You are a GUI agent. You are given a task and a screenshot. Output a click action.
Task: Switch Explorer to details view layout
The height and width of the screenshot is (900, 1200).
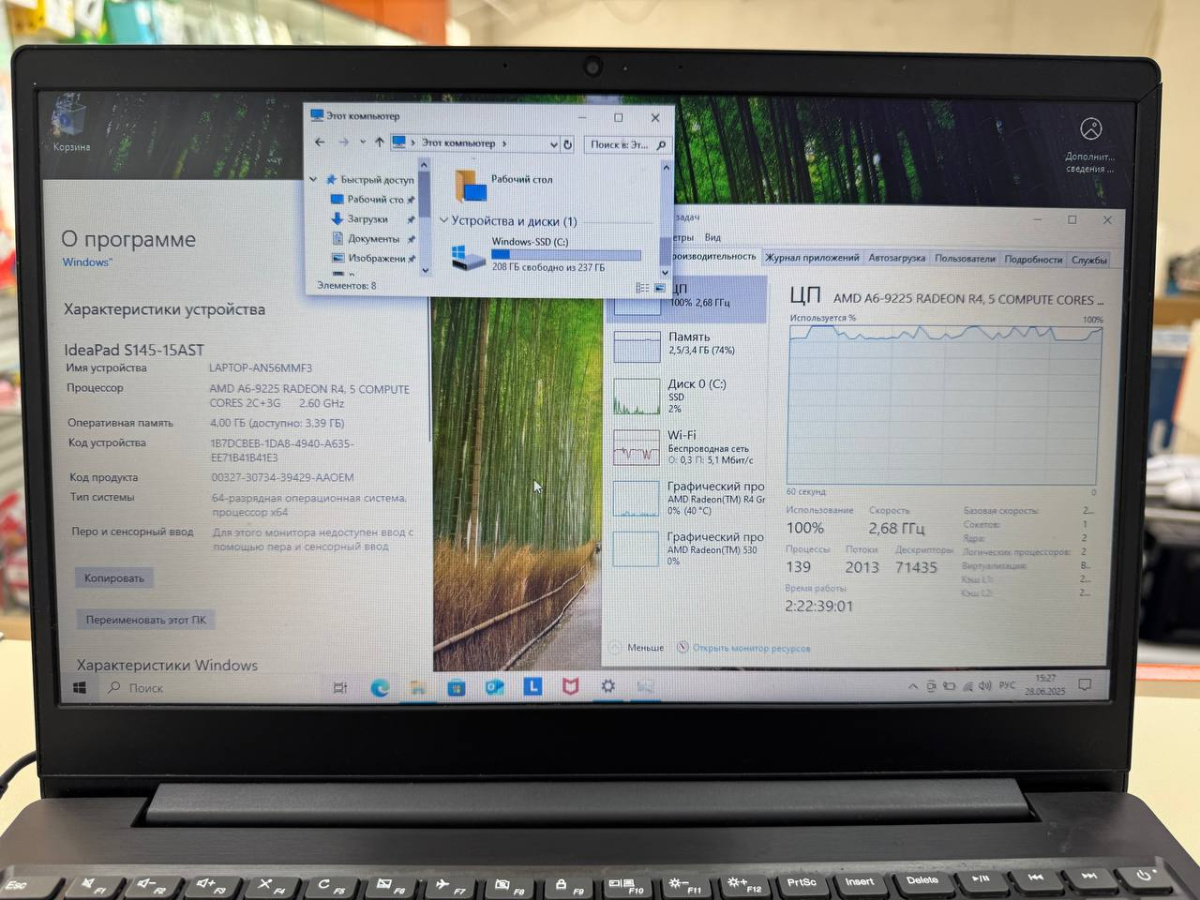pyautogui.click(x=641, y=287)
